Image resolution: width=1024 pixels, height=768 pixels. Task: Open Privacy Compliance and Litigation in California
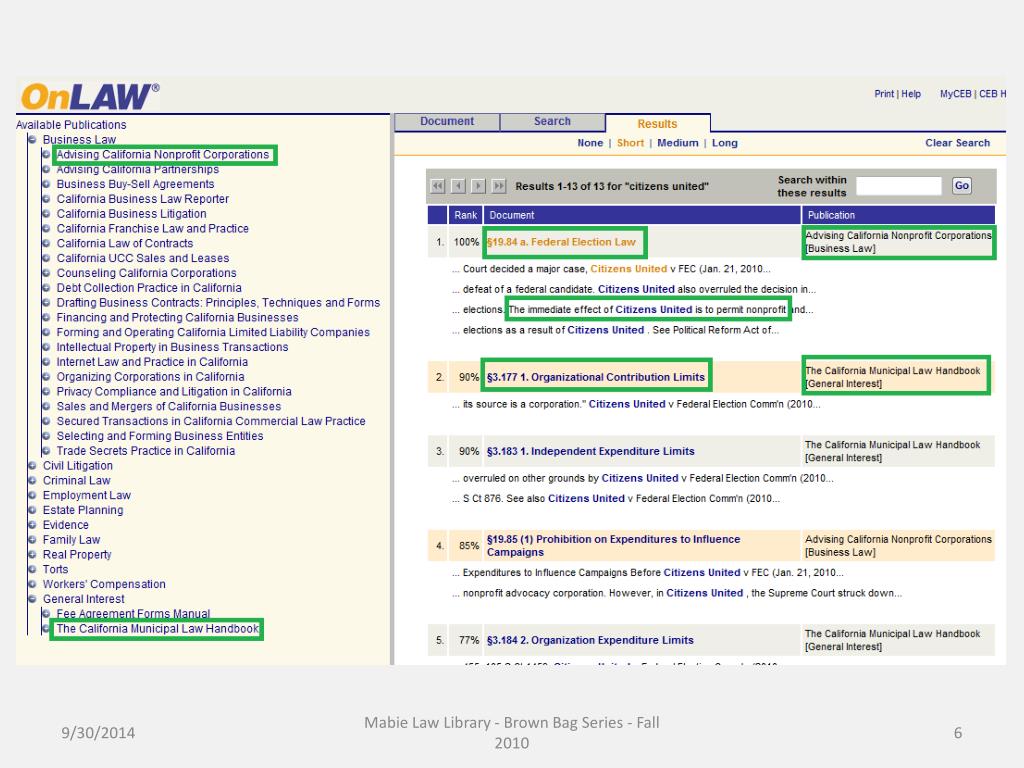[x=174, y=392]
